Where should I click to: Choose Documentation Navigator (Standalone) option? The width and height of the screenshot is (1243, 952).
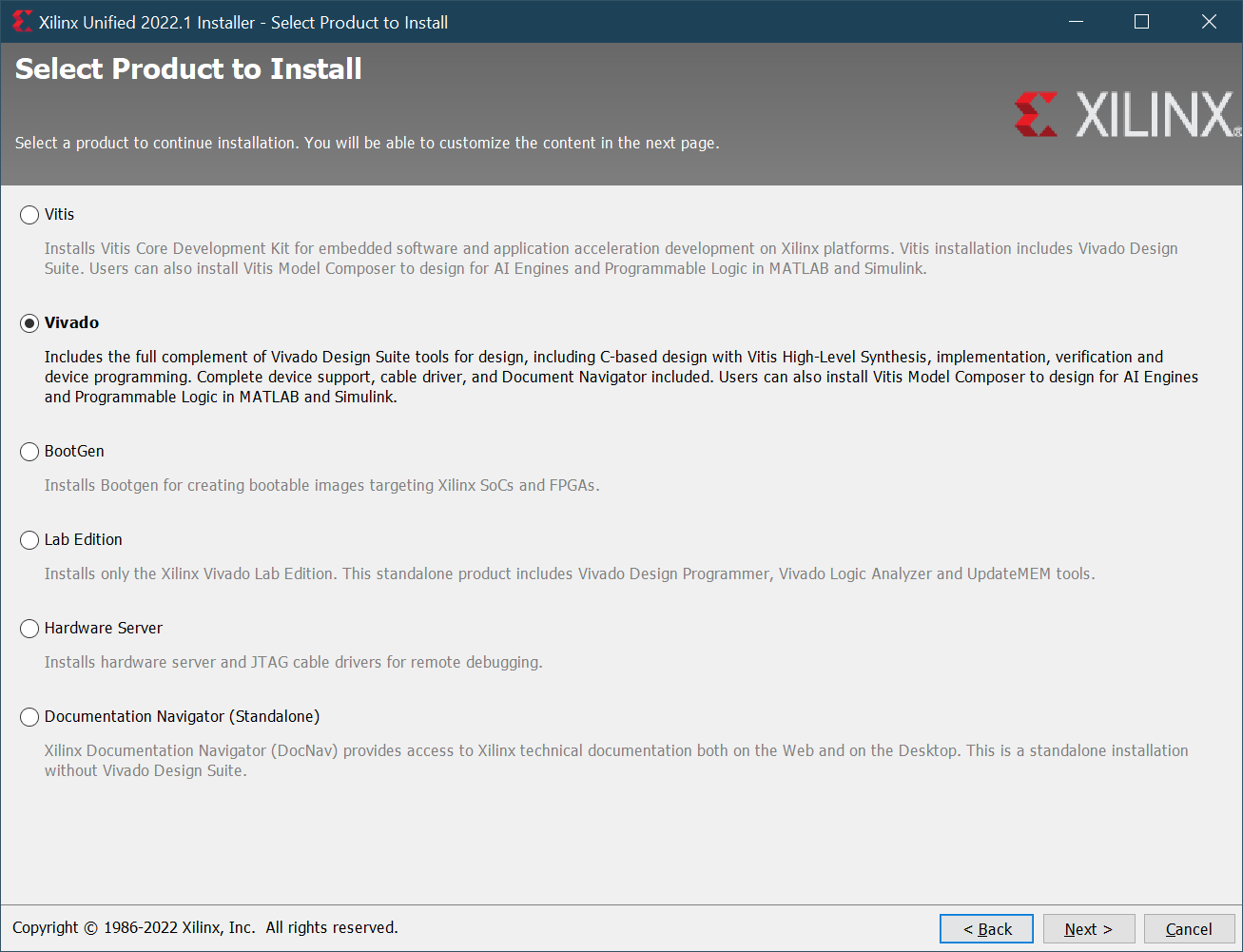click(29, 717)
